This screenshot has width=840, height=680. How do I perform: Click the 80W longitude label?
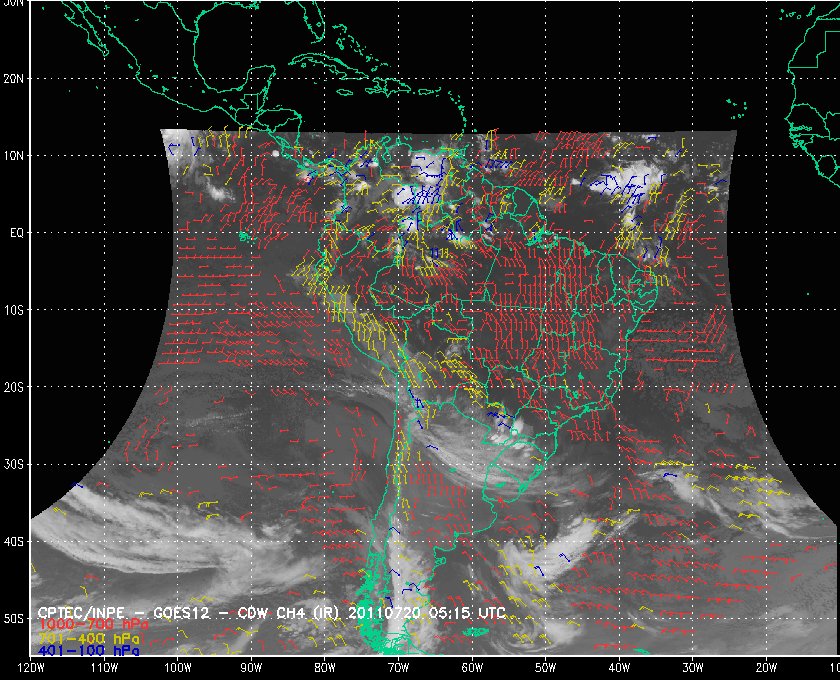click(x=325, y=668)
